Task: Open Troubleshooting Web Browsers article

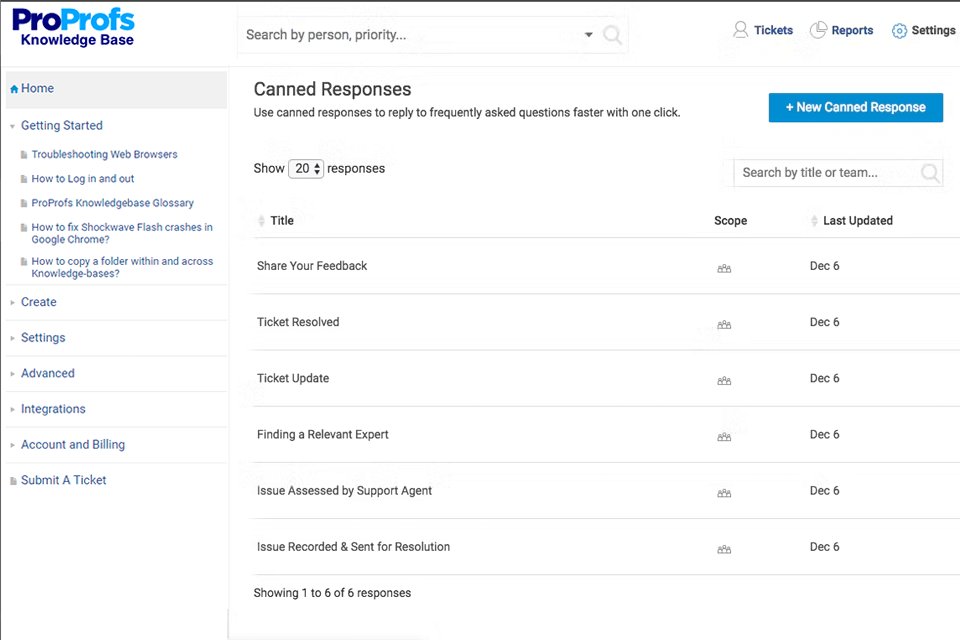Action: click(105, 154)
